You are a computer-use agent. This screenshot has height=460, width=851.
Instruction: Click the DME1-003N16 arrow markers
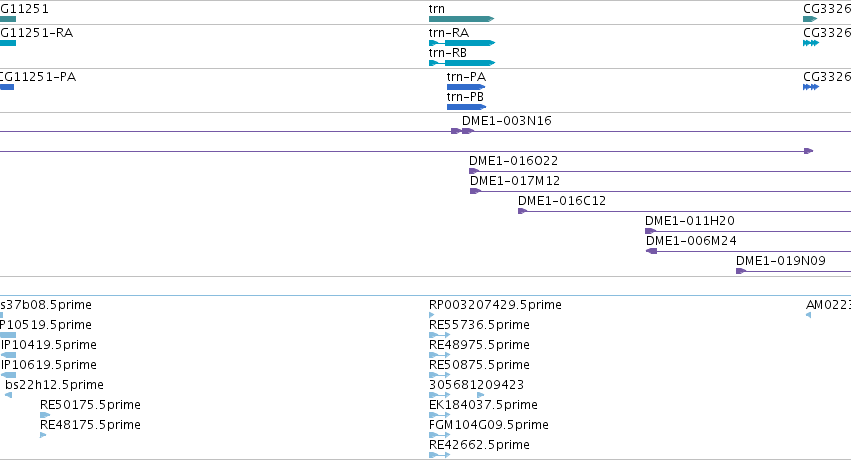(x=463, y=131)
